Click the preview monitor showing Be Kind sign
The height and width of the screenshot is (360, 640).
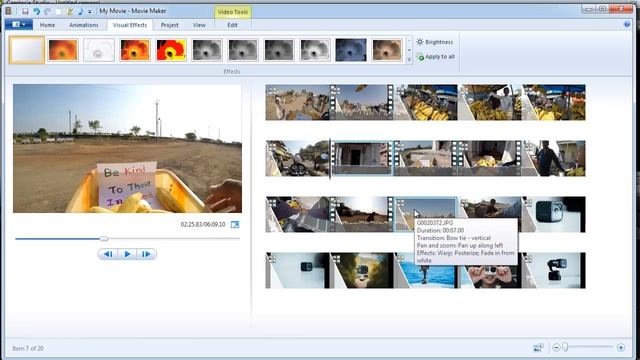(127, 149)
